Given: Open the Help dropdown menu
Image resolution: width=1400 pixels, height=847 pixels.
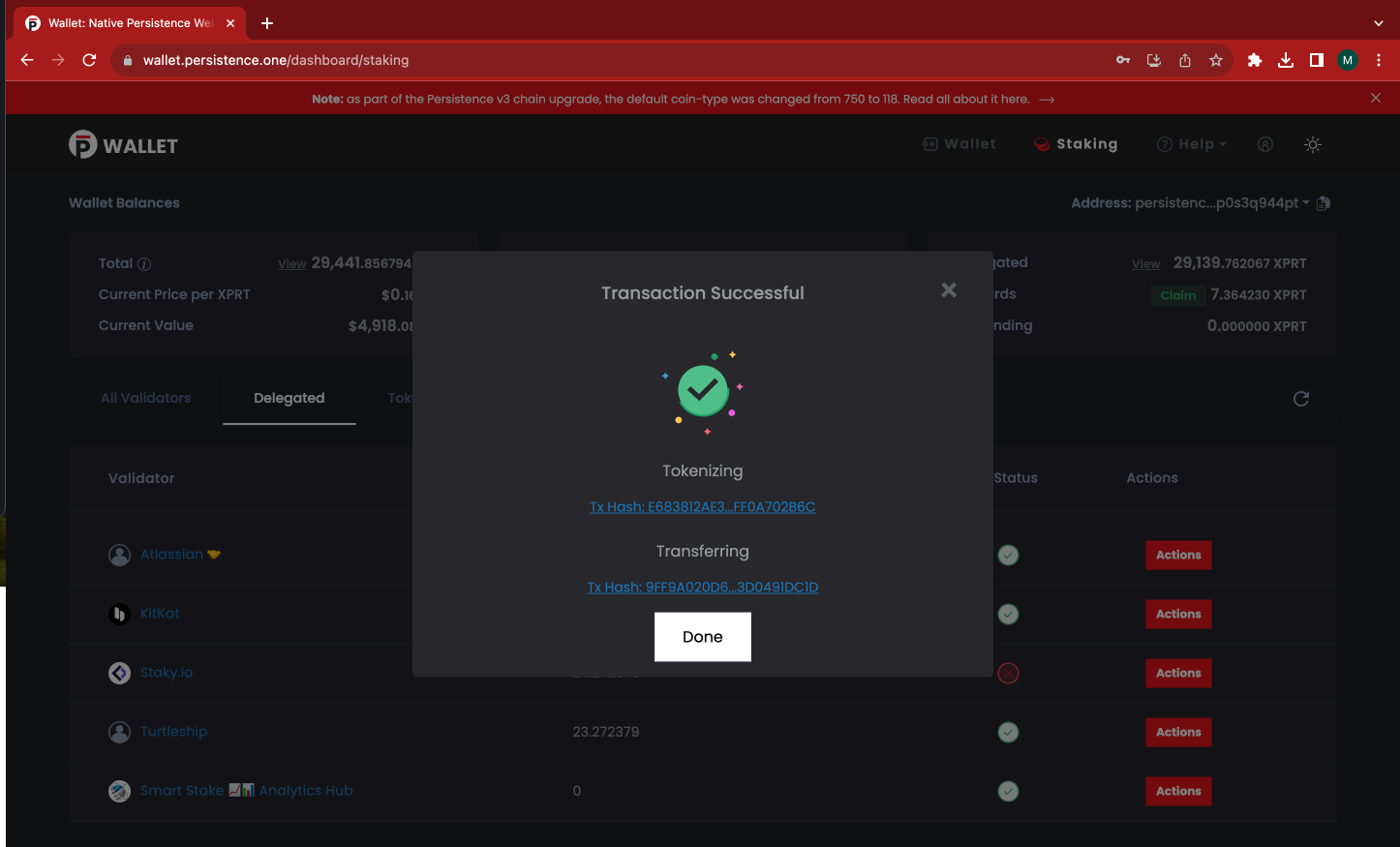Looking at the screenshot, I should click(1192, 144).
